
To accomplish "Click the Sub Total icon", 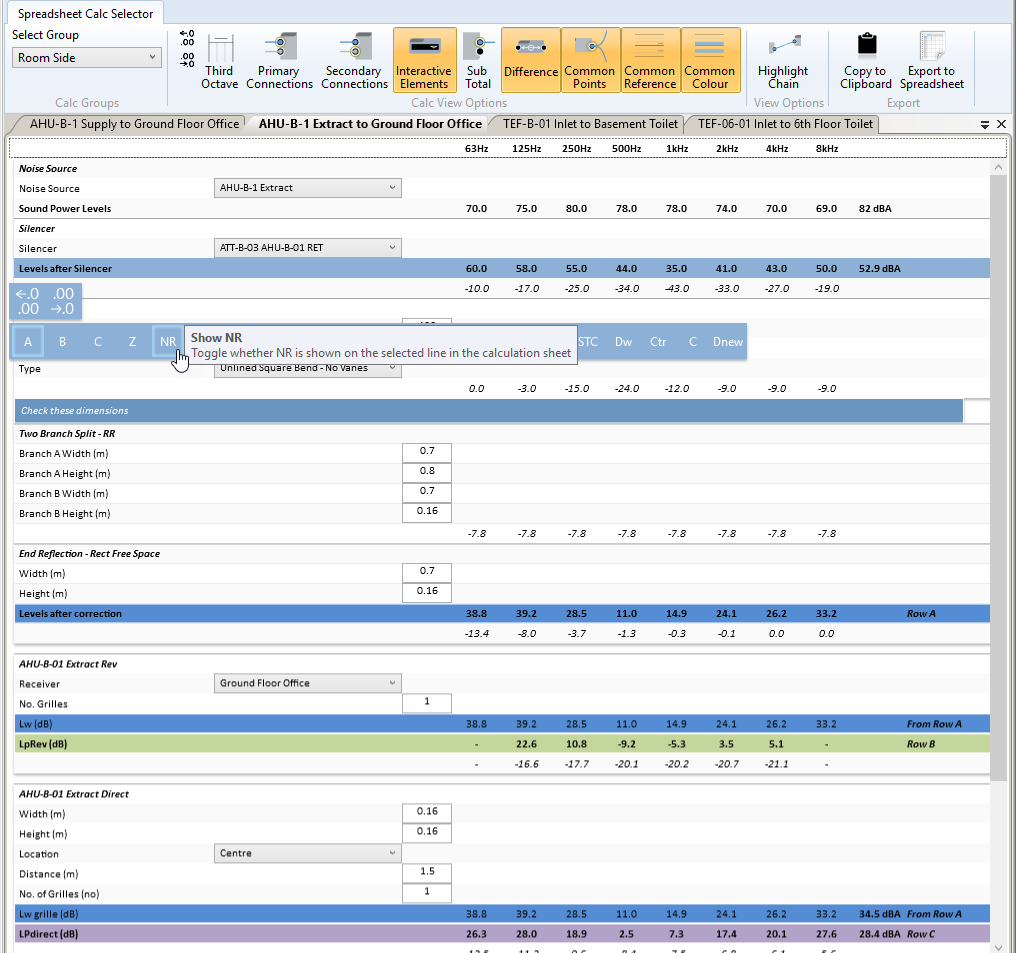I will [477, 61].
